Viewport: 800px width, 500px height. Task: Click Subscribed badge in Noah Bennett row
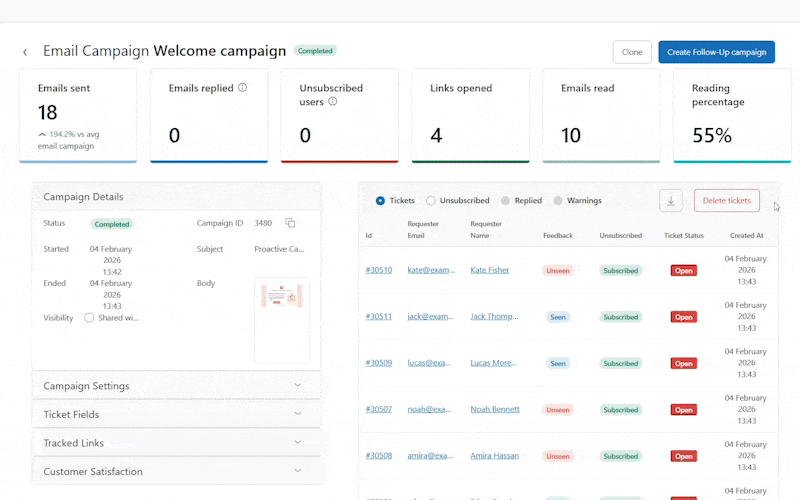(620, 410)
